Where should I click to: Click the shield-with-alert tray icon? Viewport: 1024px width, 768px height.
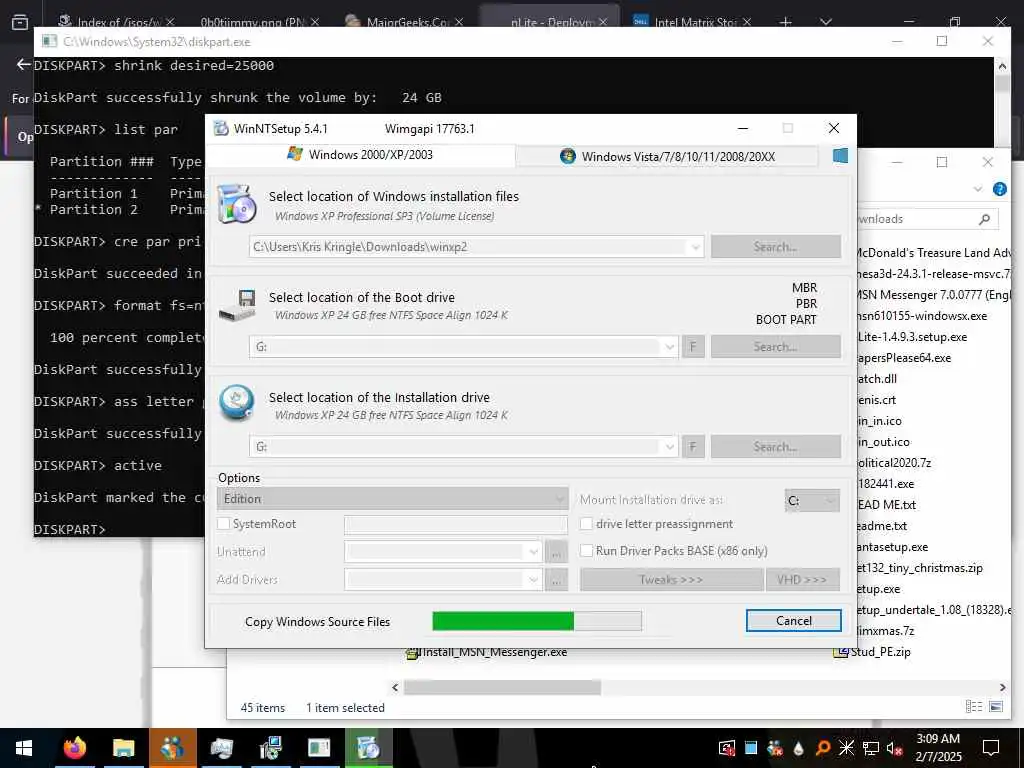727,748
